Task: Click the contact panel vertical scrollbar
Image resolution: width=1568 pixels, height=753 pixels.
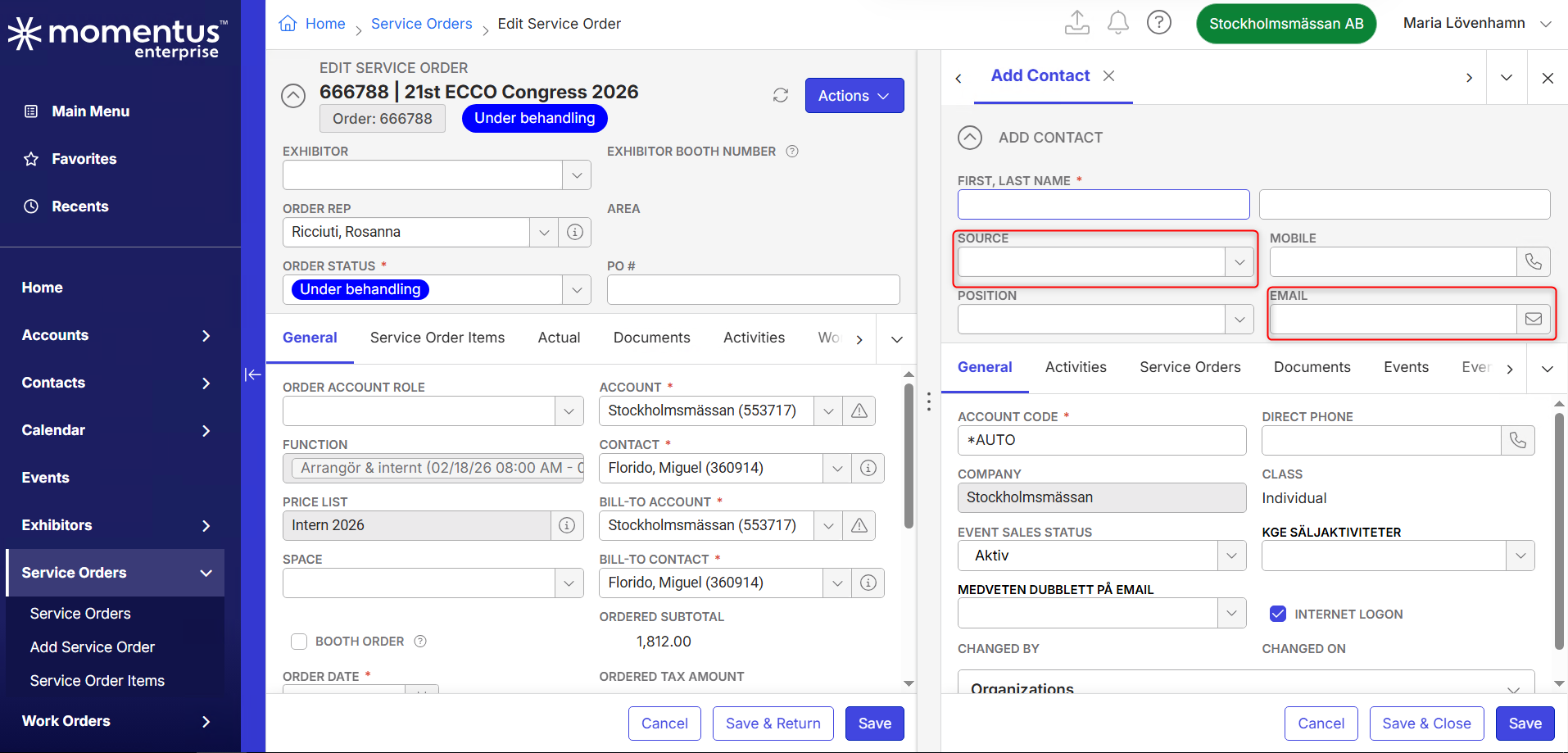Action: 1559,531
